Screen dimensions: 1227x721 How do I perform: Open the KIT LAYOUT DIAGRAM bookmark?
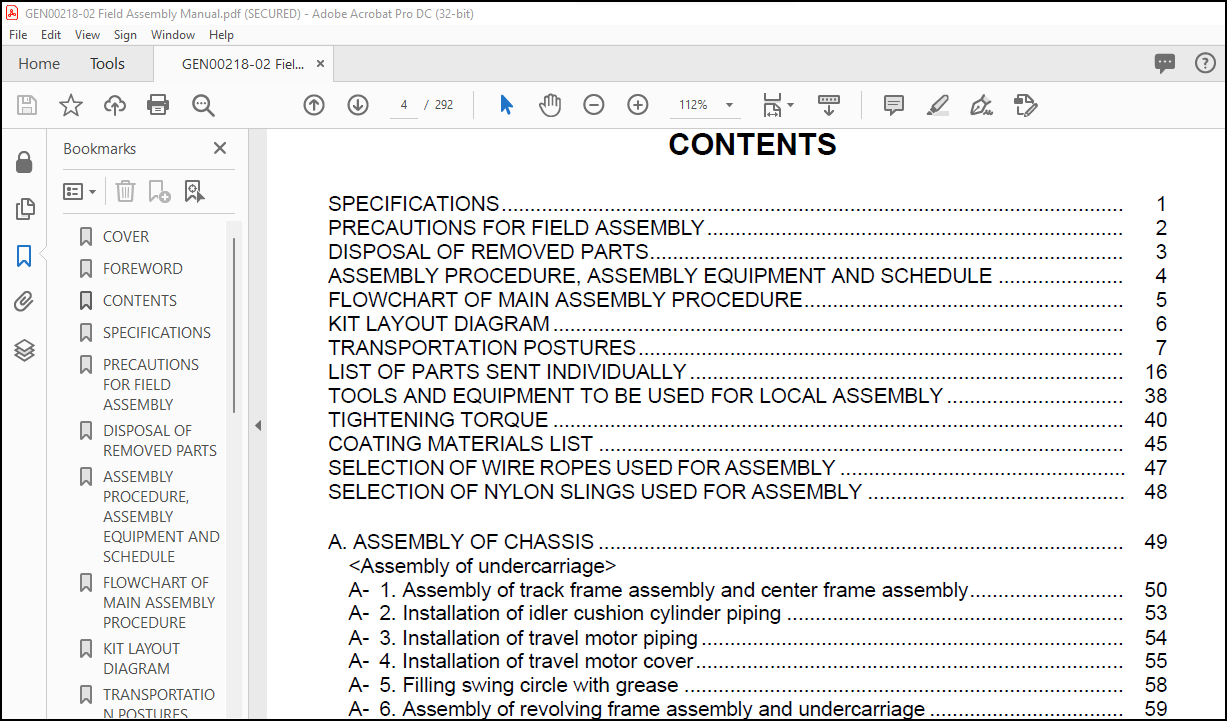tap(142, 659)
